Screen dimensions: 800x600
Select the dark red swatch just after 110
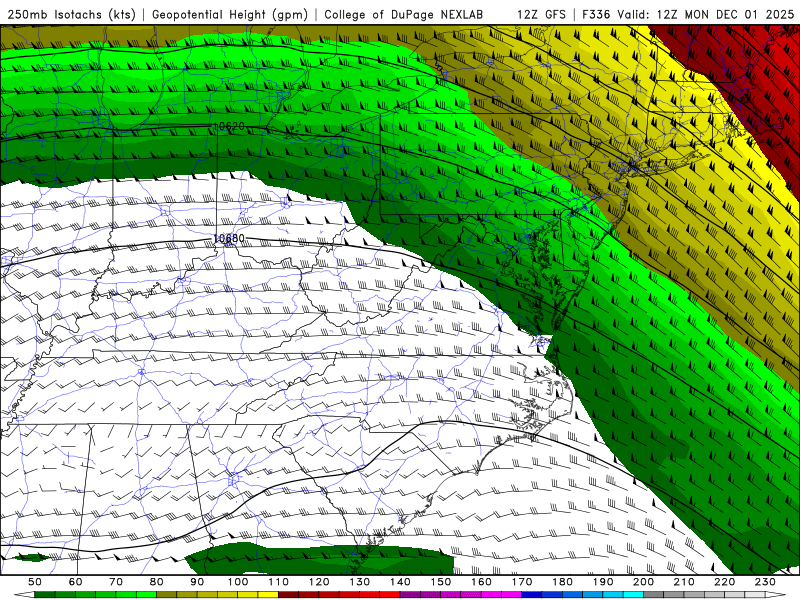(288, 595)
